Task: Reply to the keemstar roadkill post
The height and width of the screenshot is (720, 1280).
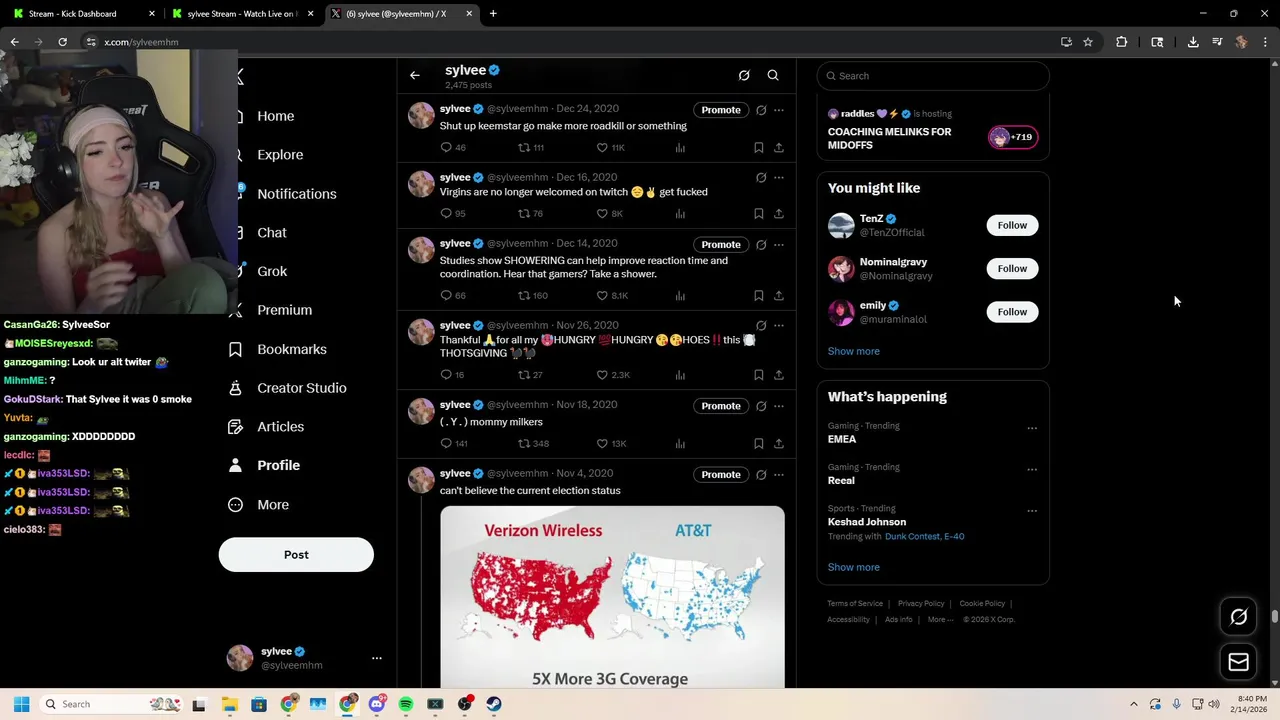Action: (446, 147)
